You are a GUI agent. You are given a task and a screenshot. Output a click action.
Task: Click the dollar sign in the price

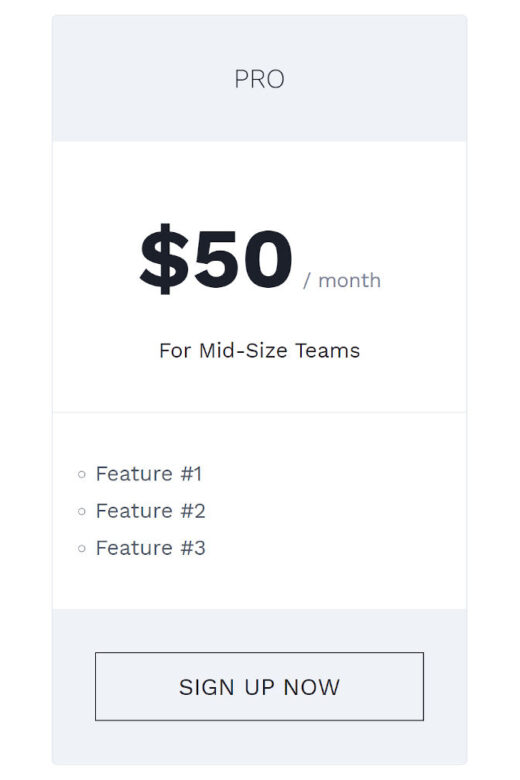(x=165, y=259)
